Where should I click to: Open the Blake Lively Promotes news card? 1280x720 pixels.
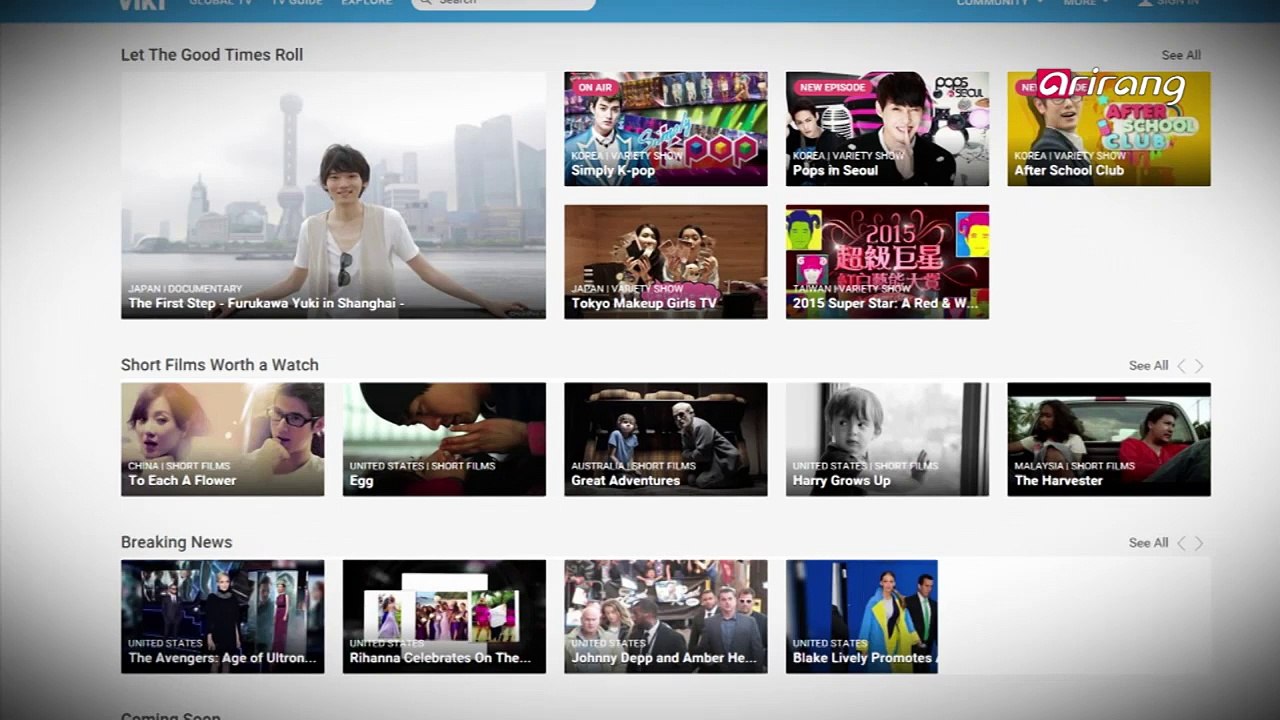click(x=862, y=616)
